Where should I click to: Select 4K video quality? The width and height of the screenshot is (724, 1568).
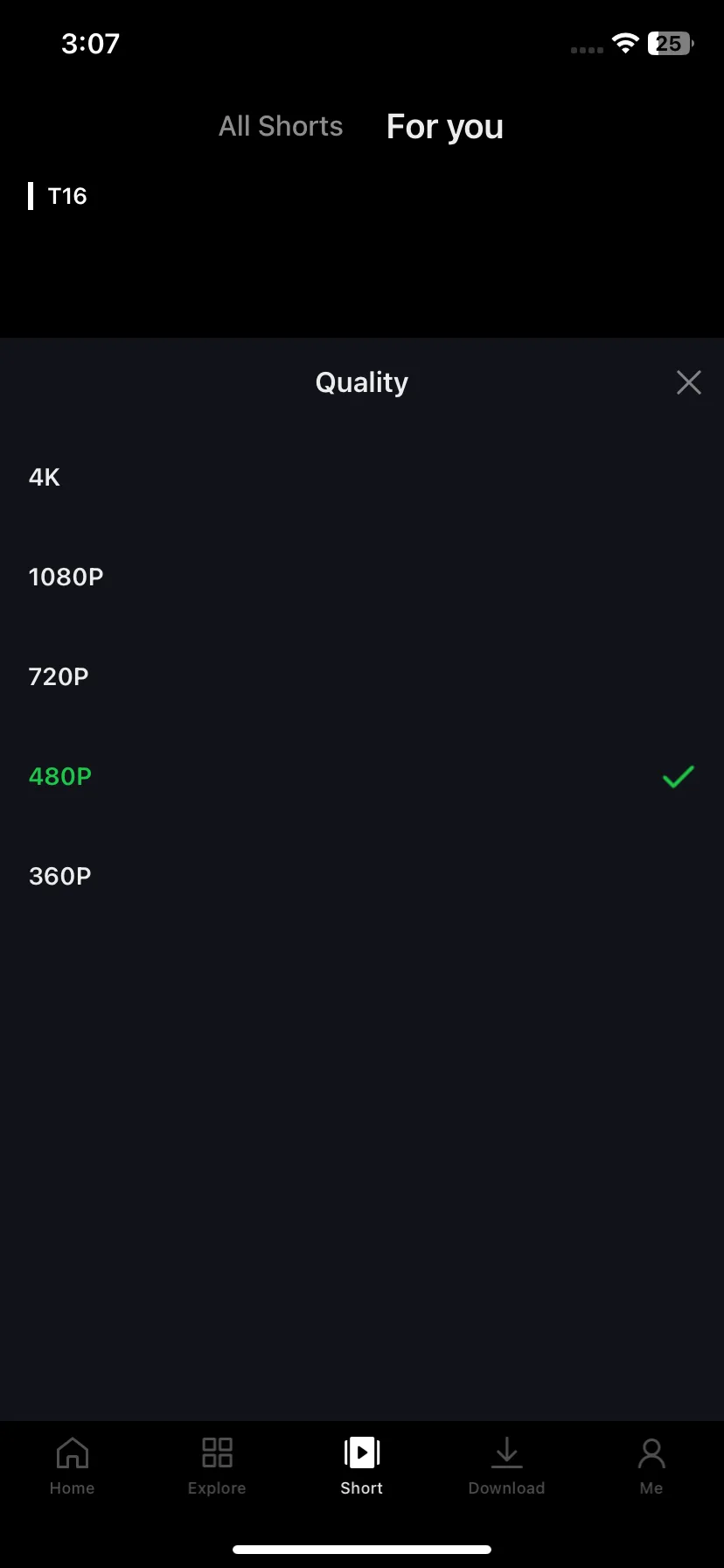coord(362,477)
